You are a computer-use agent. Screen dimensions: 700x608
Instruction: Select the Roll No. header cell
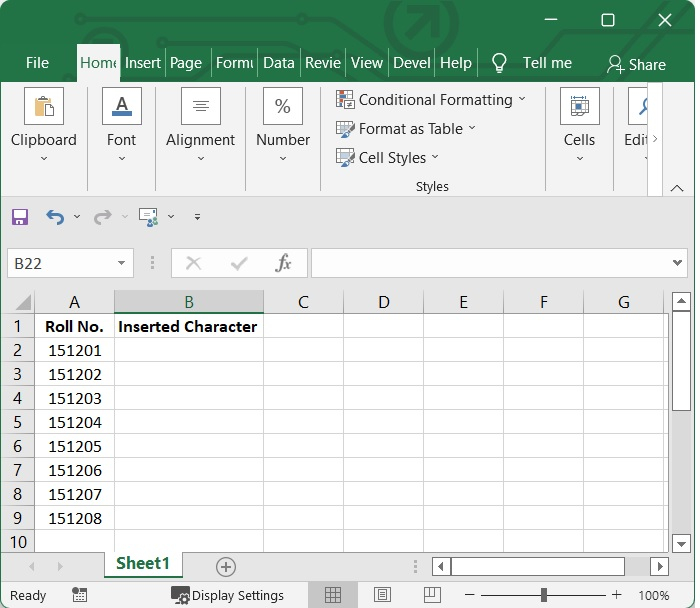coord(75,326)
